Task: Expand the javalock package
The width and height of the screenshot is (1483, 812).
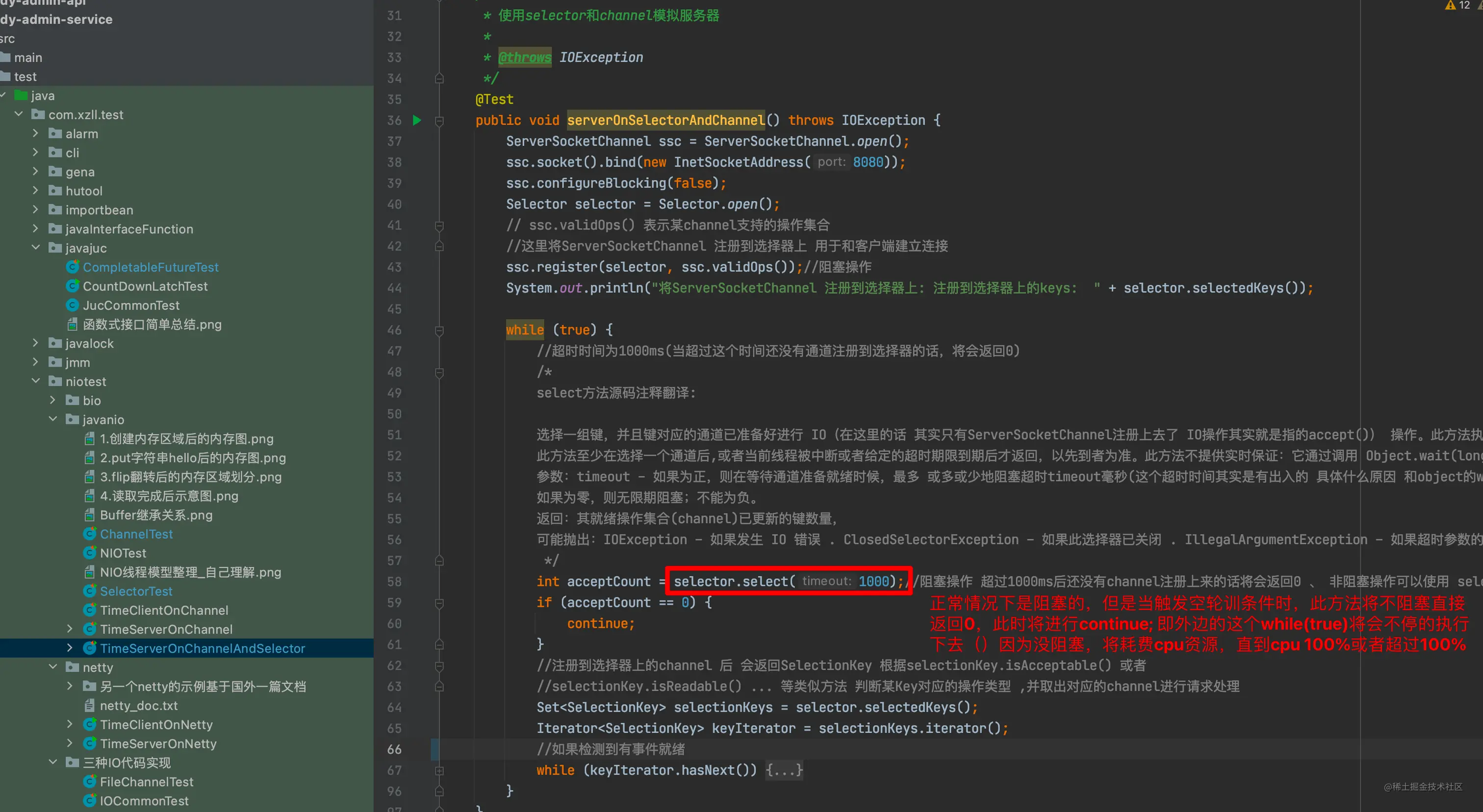Action: 36,343
